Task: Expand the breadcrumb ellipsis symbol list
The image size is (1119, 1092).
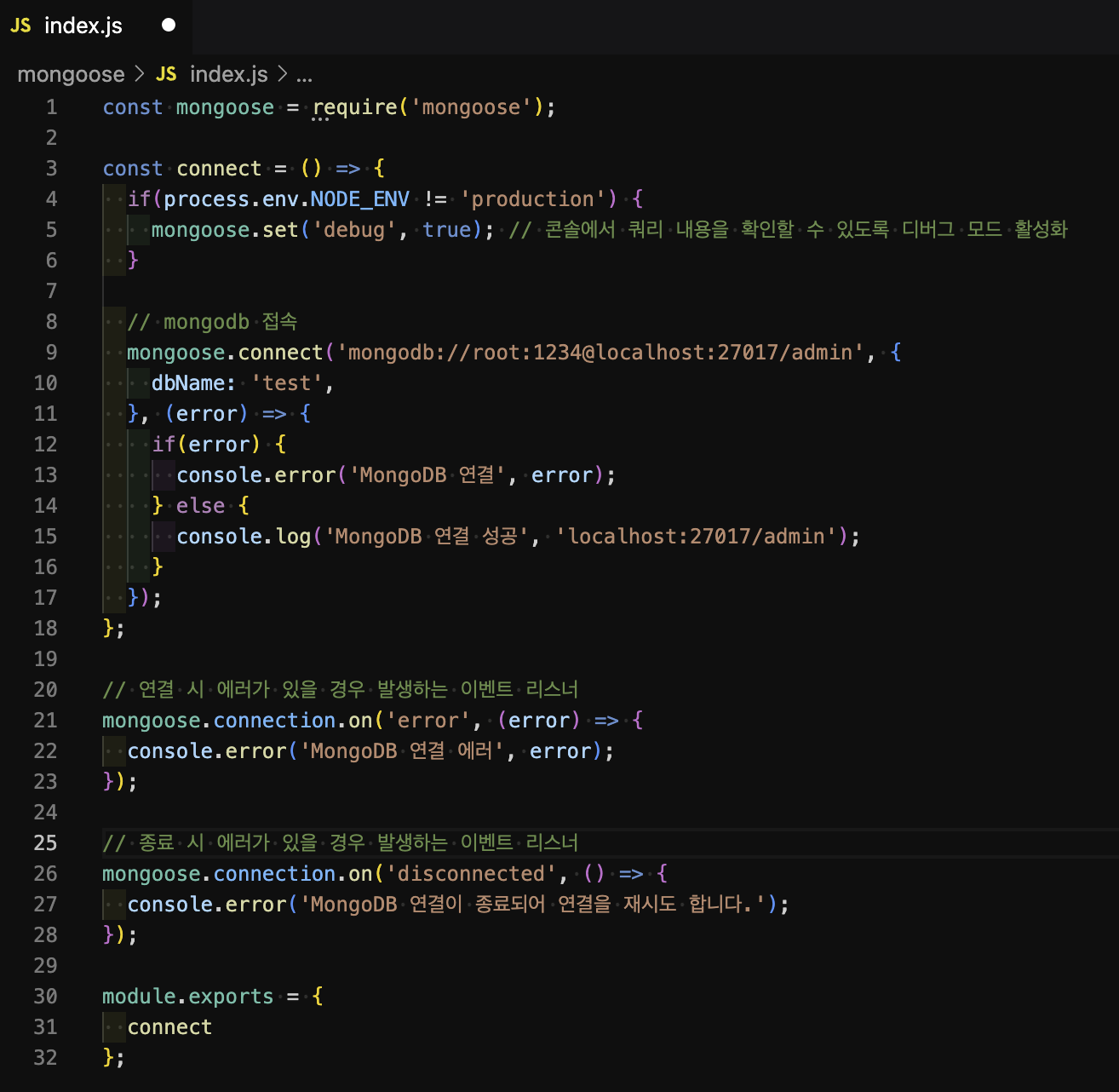Action: (304, 76)
